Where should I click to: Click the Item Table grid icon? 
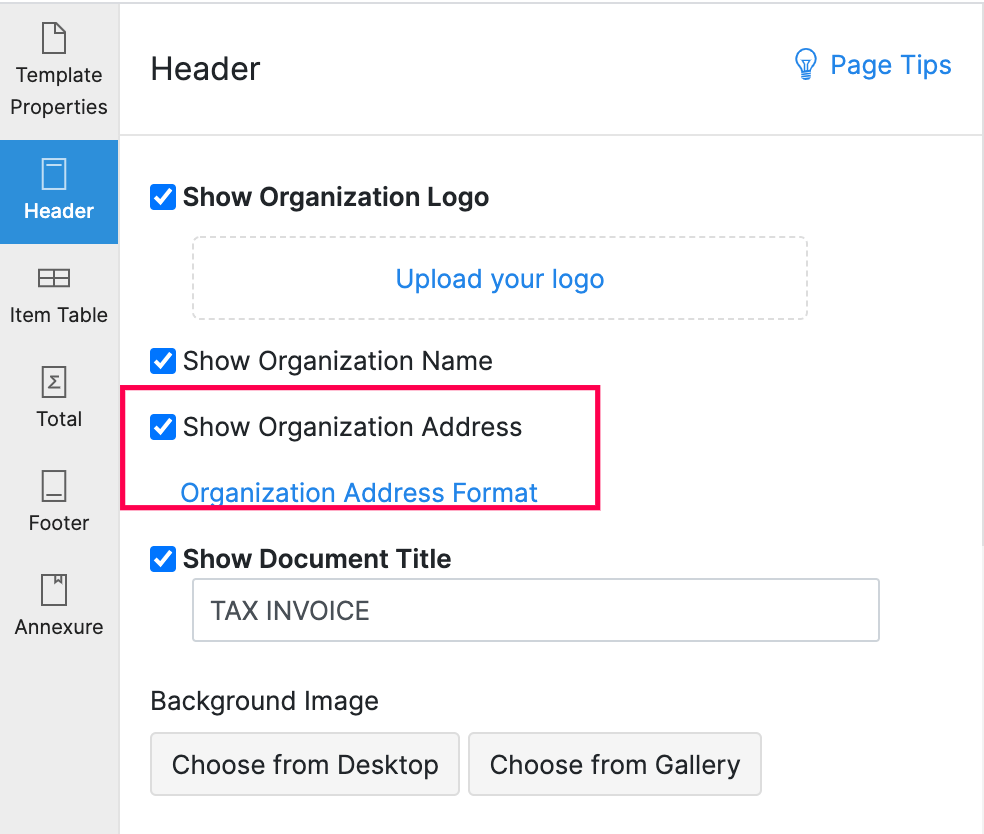point(54,278)
